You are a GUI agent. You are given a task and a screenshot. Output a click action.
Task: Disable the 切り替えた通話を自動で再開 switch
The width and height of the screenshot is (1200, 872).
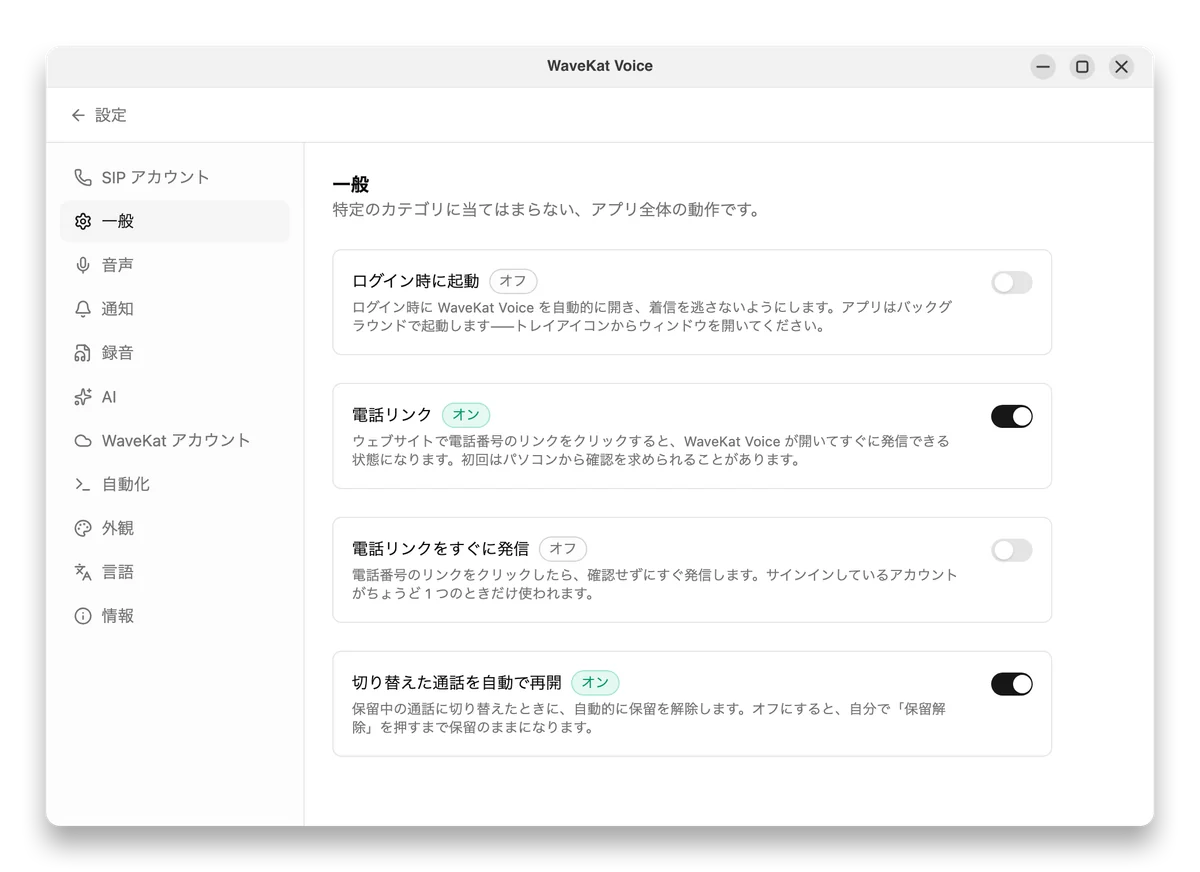[x=1011, y=684]
